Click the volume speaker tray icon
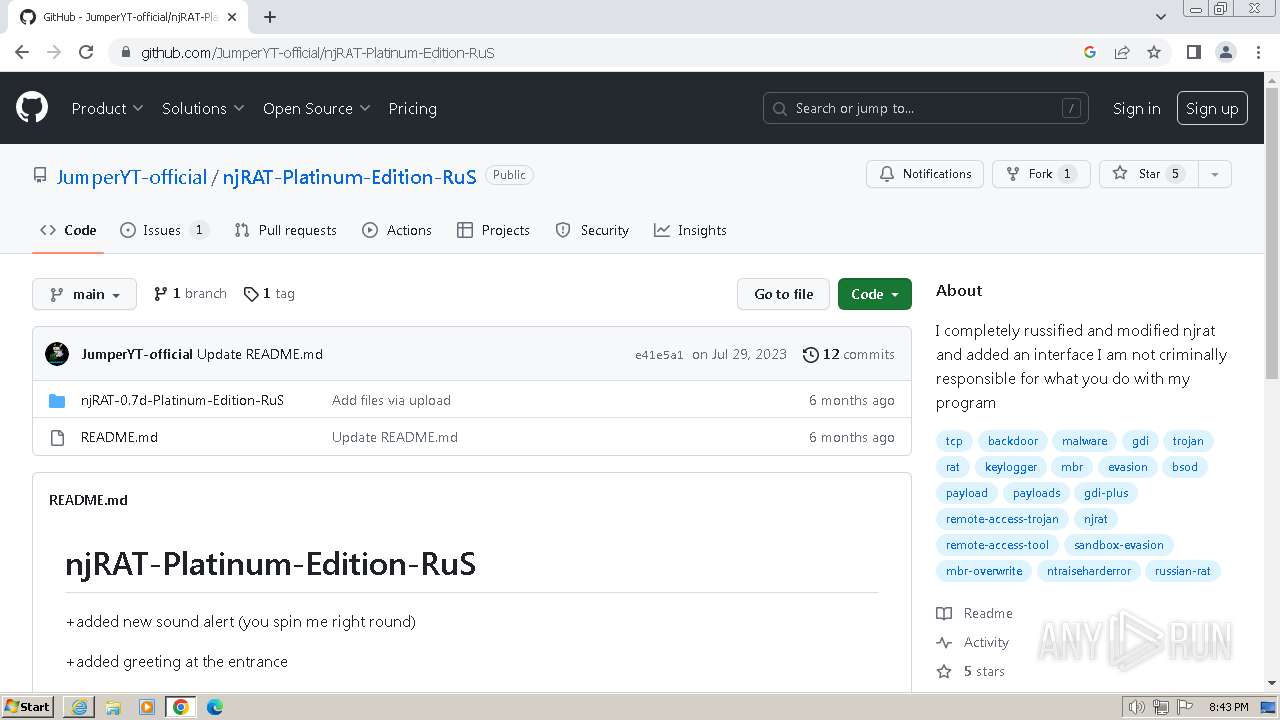1280x720 pixels. [1136, 707]
